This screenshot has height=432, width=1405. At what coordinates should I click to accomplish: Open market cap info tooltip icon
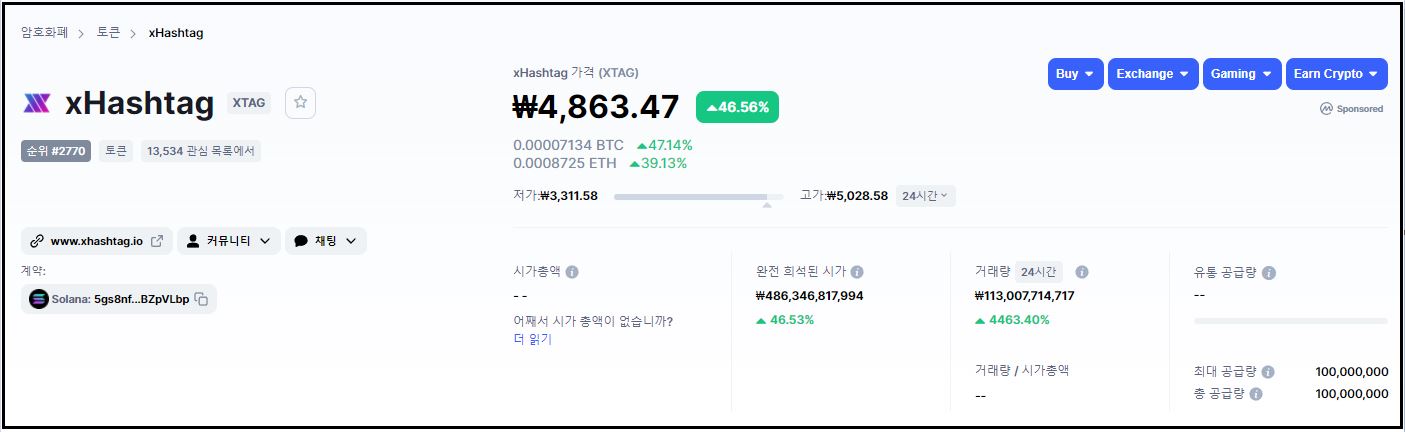coord(572,272)
